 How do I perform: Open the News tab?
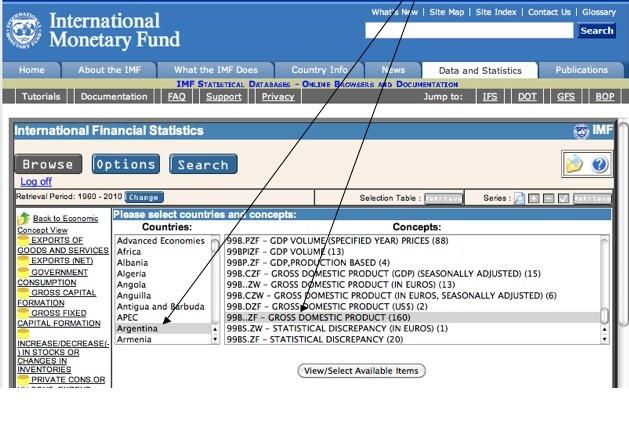[x=393, y=70]
